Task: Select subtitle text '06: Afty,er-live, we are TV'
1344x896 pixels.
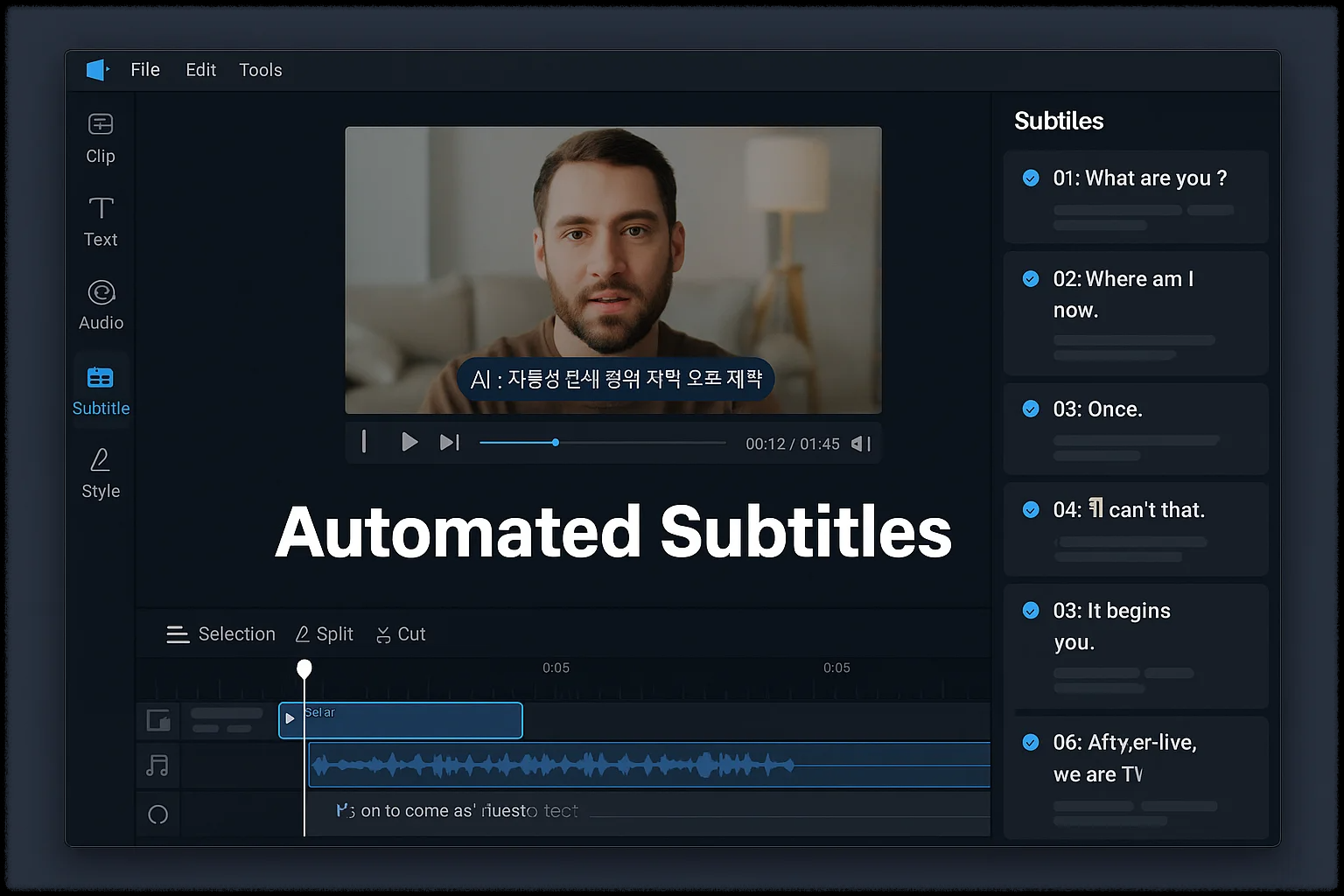Action: point(1125,759)
